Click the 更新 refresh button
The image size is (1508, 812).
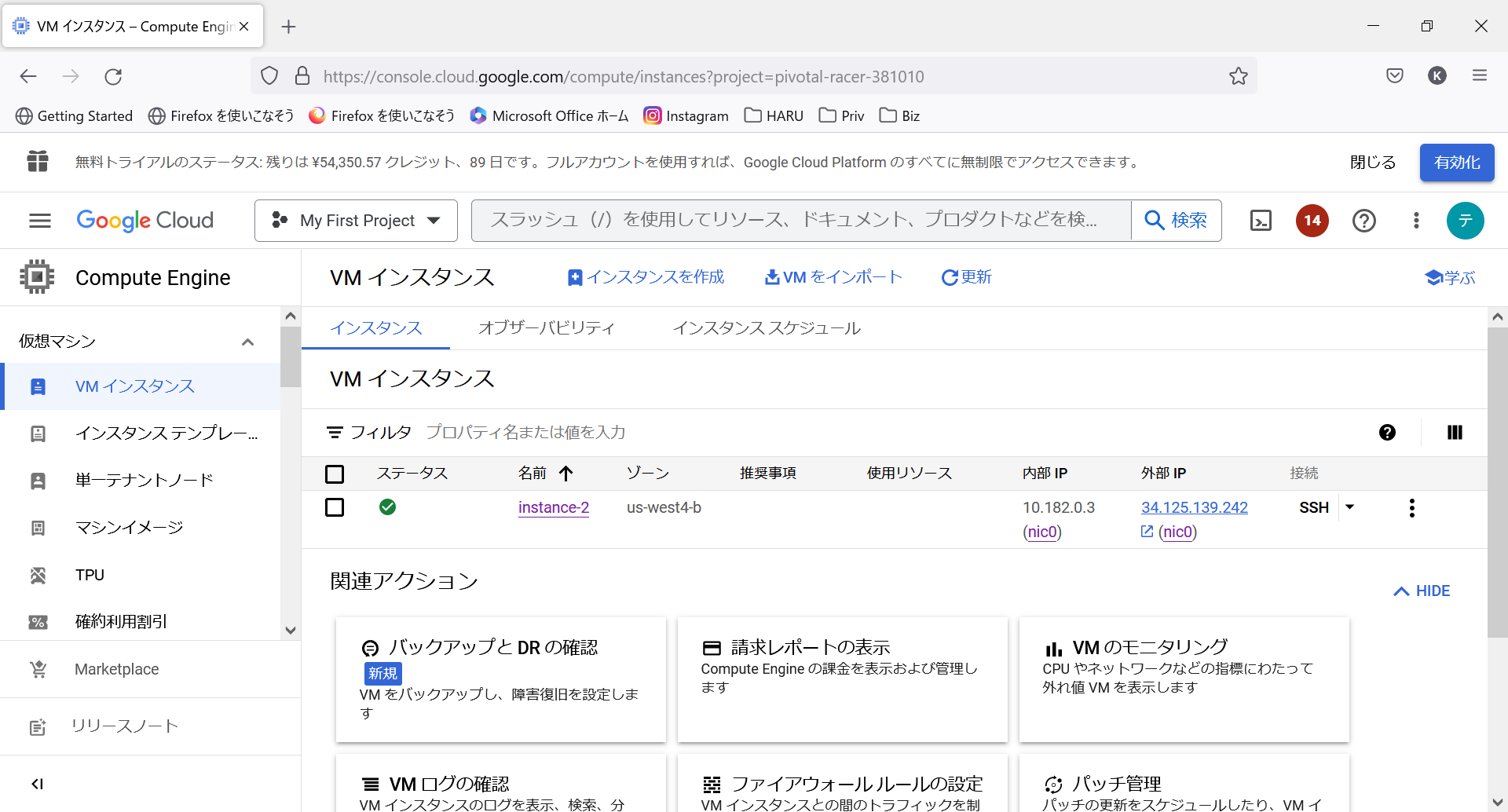coord(966,277)
